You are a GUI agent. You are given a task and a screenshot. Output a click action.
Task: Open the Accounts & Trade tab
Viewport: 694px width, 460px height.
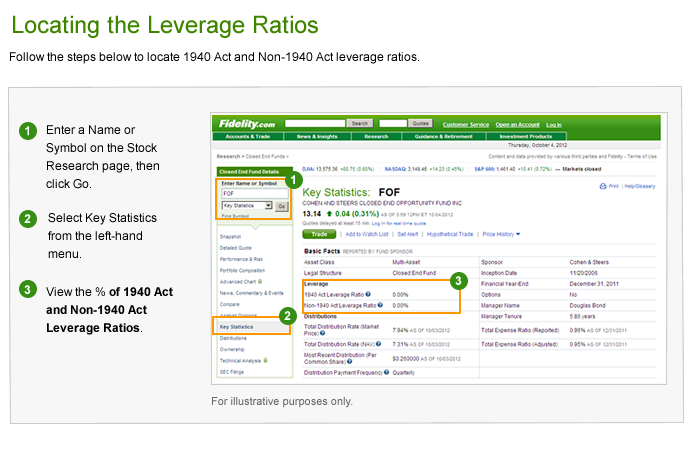point(248,136)
